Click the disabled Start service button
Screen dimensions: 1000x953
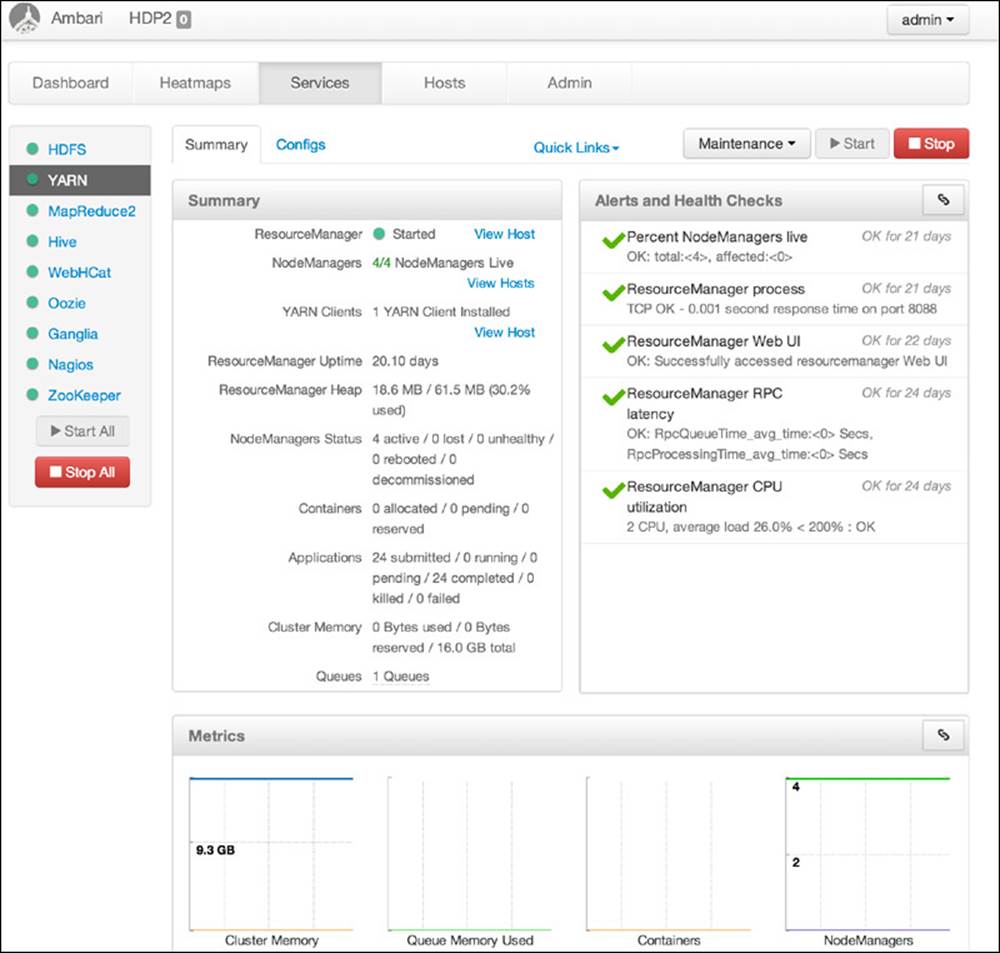click(852, 144)
